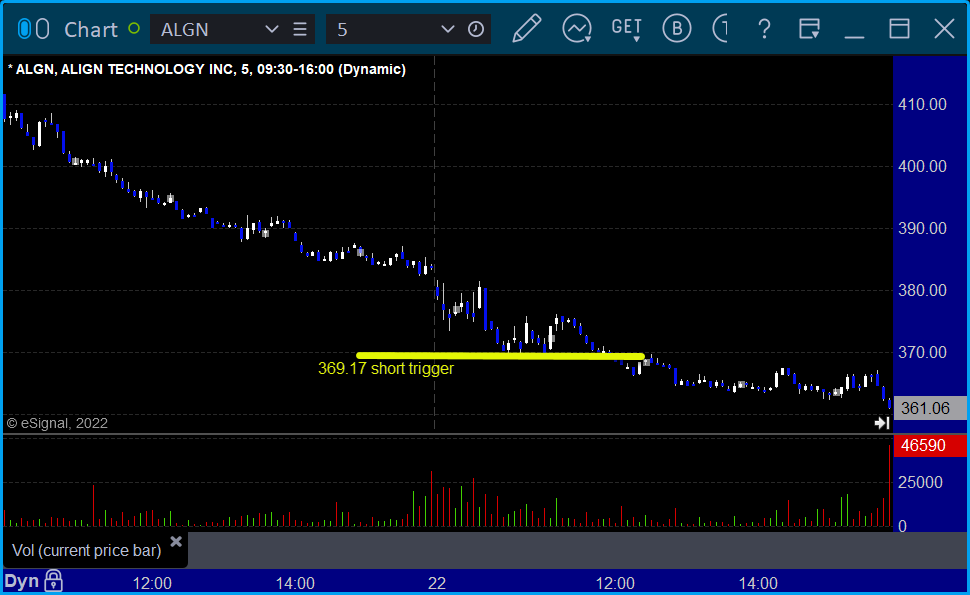Open the chart type studies icon
Screen dimensions: 970x595
point(577,28)
